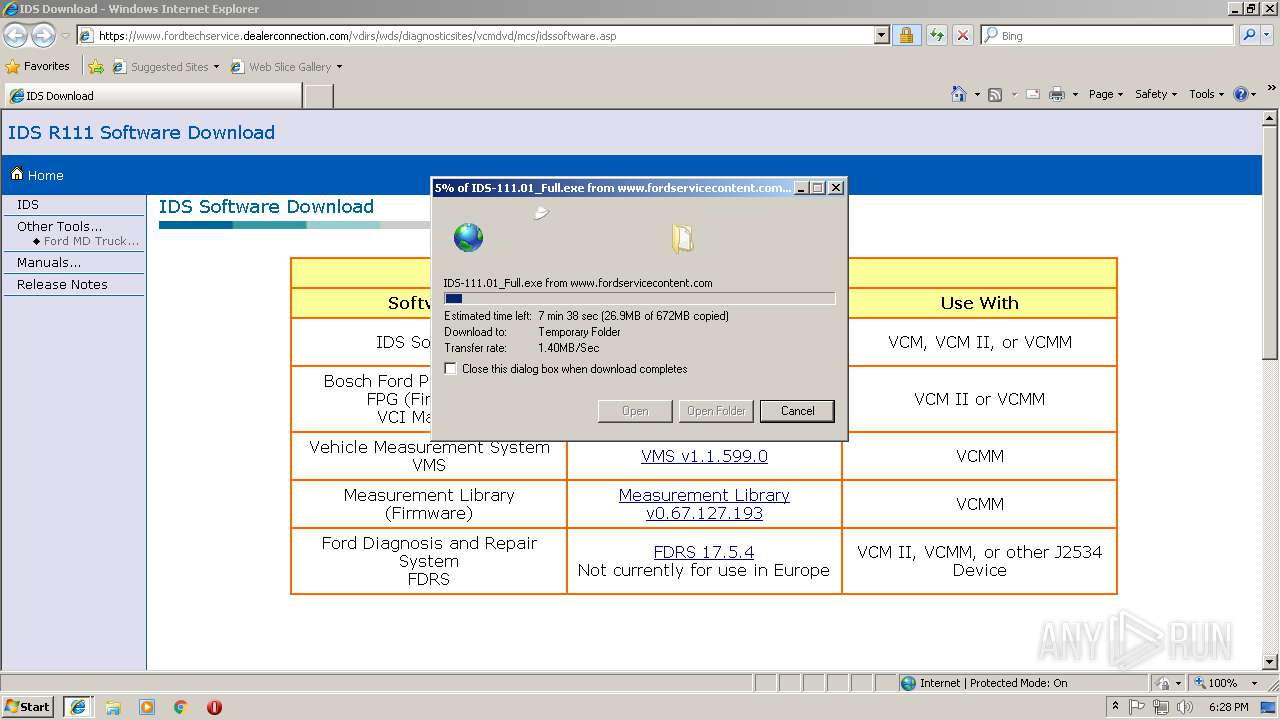The height and width of the screenshot is (720, 1280).
Task: Click the Home page icon in command bar
Action: click(959, 94)
